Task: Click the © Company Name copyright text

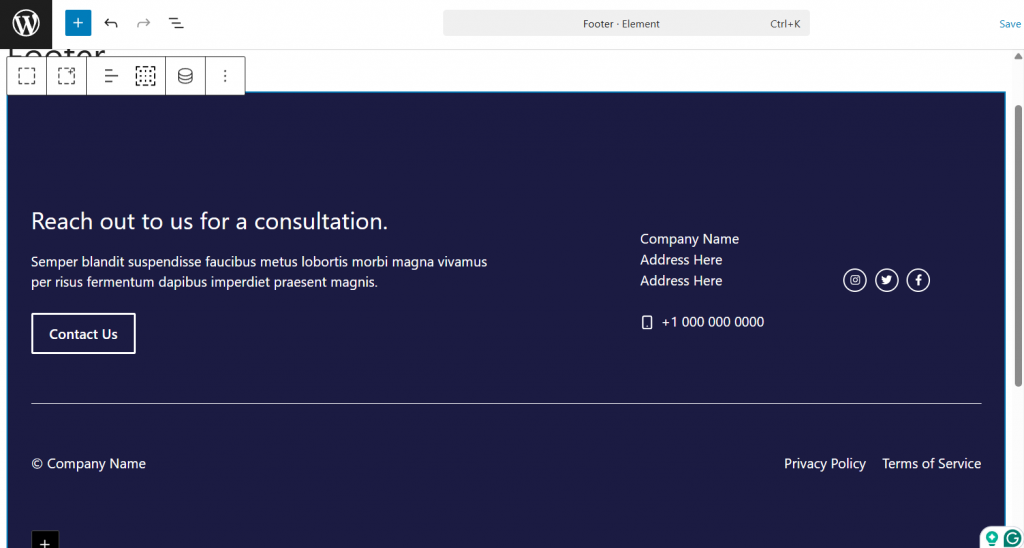Action: (x=88, y=464)
